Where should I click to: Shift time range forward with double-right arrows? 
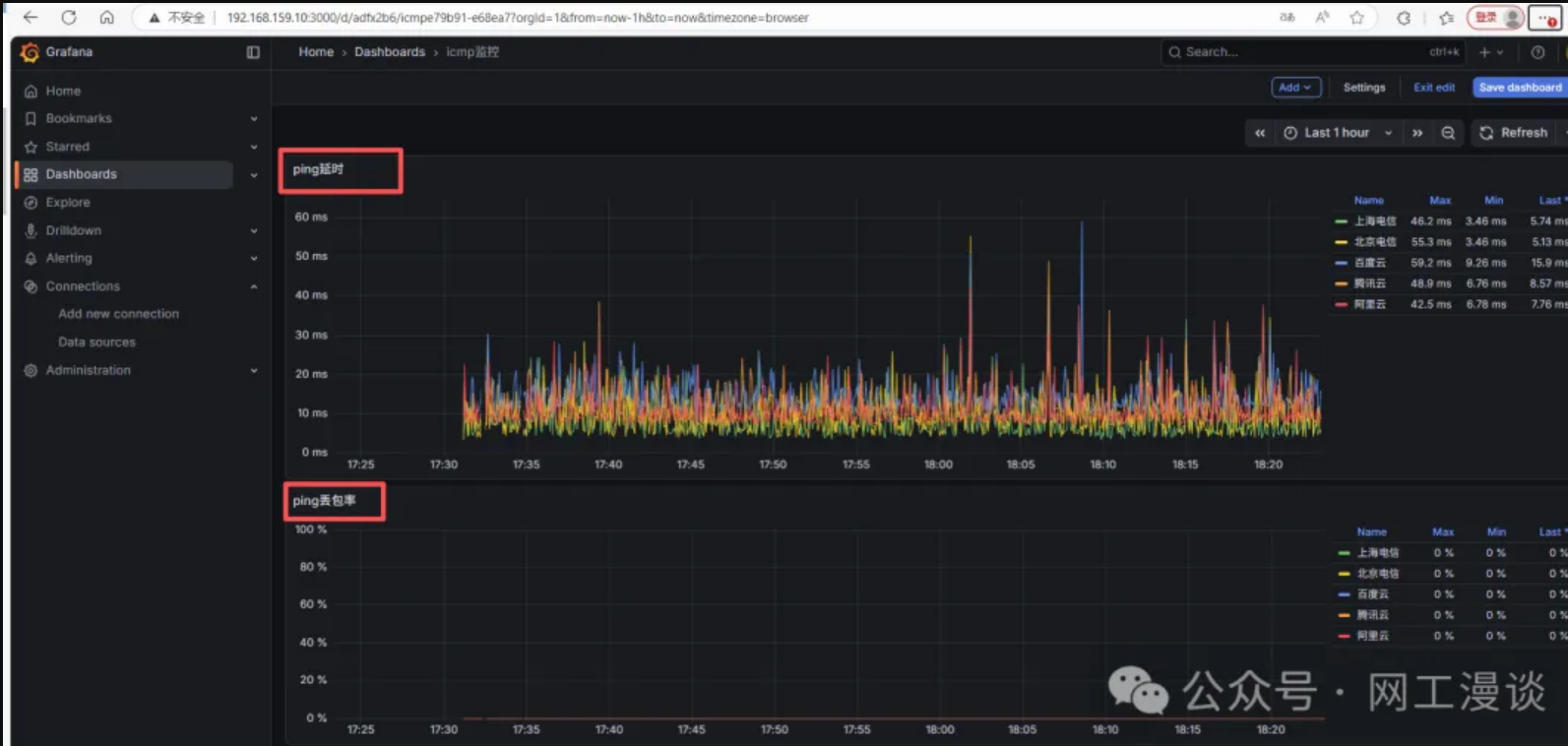click(x=1417, y=133)
